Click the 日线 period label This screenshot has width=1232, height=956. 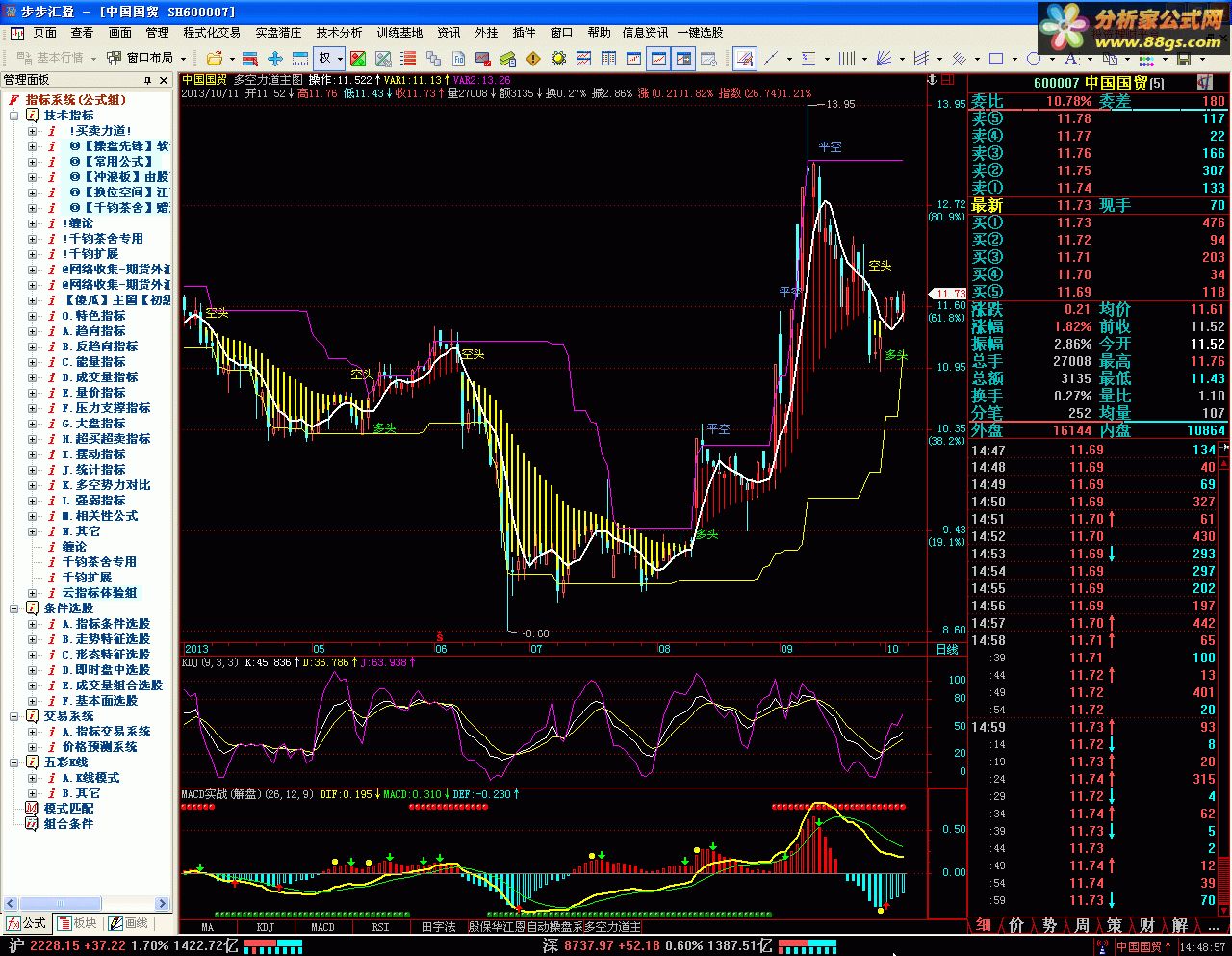pos(947,650)
